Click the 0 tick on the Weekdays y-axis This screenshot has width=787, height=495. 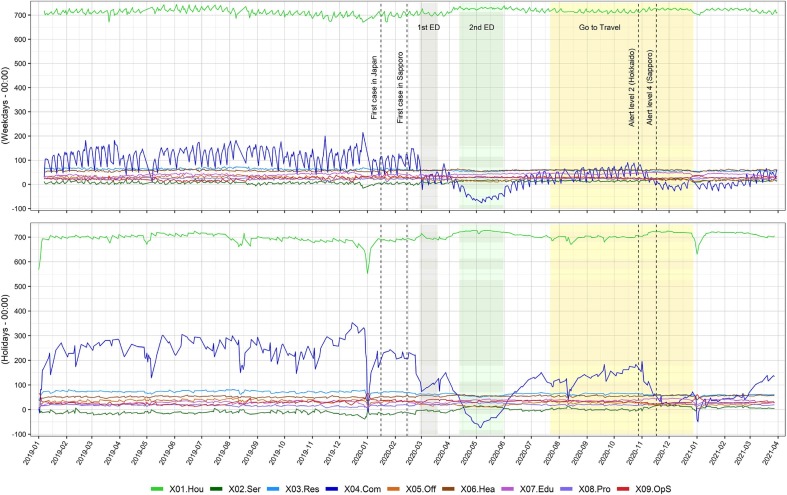(x=24, y=185)
